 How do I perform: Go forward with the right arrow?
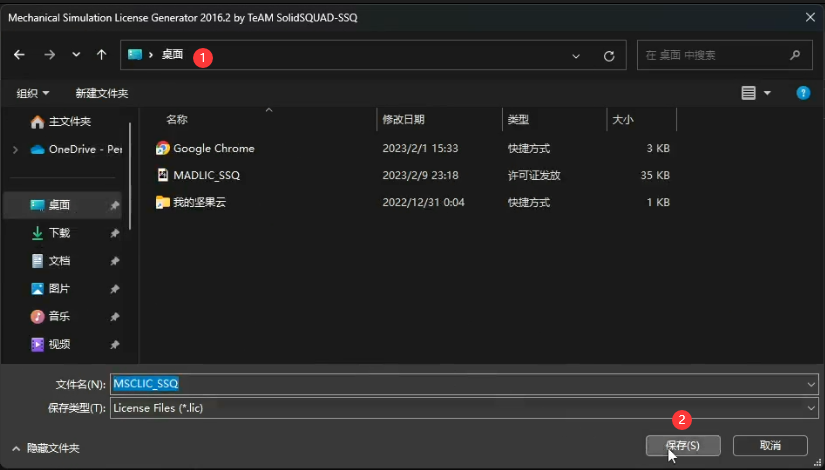click(49, 55)
